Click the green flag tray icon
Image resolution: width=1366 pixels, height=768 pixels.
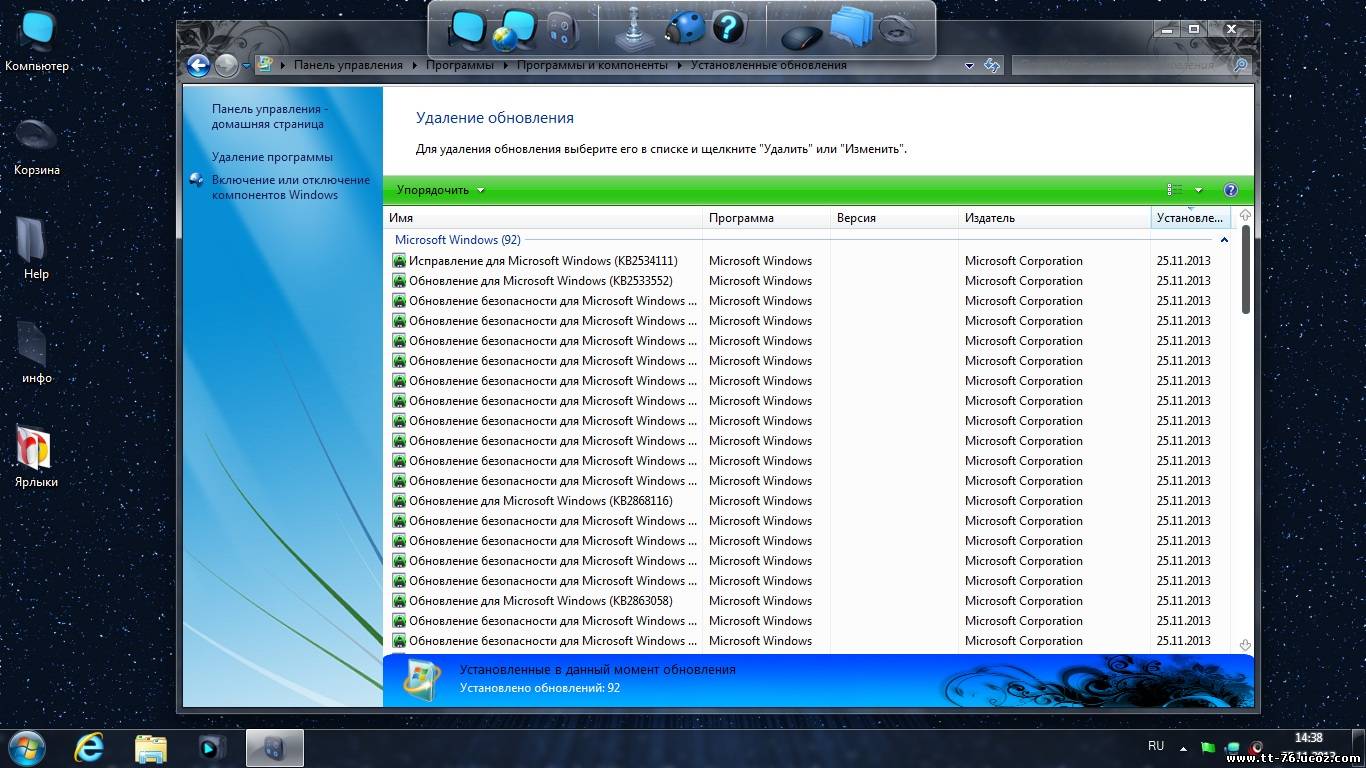[x=1207, y=747]
